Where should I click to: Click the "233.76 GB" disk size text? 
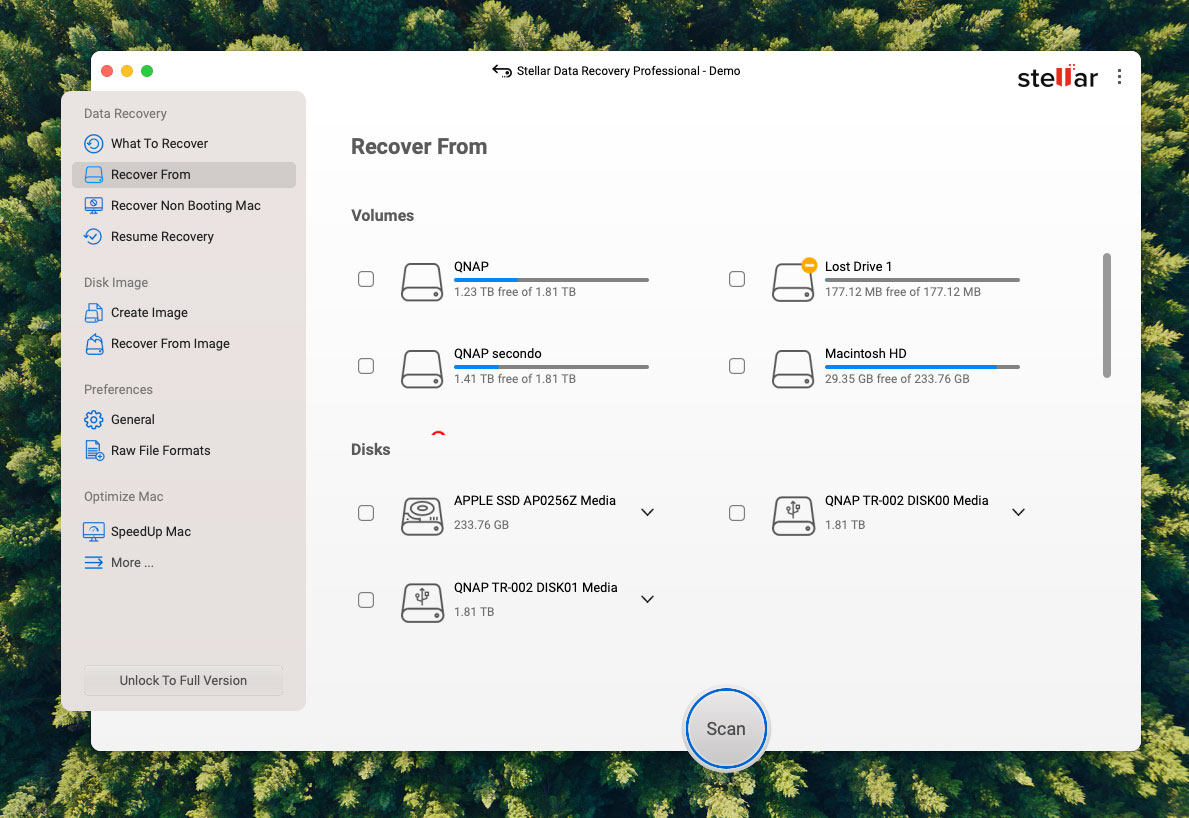[482, 525]
